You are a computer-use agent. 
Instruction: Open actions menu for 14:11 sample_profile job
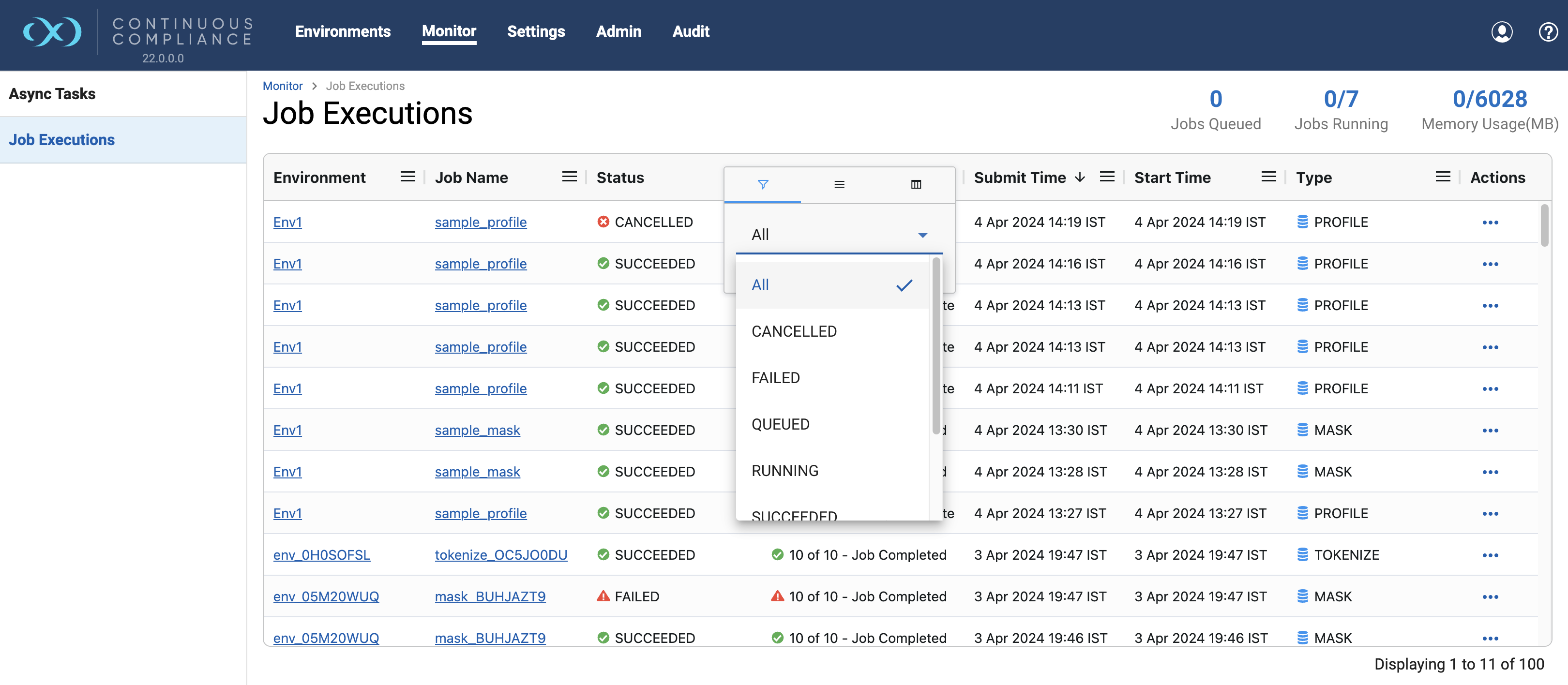click(x=1490, y=389)
